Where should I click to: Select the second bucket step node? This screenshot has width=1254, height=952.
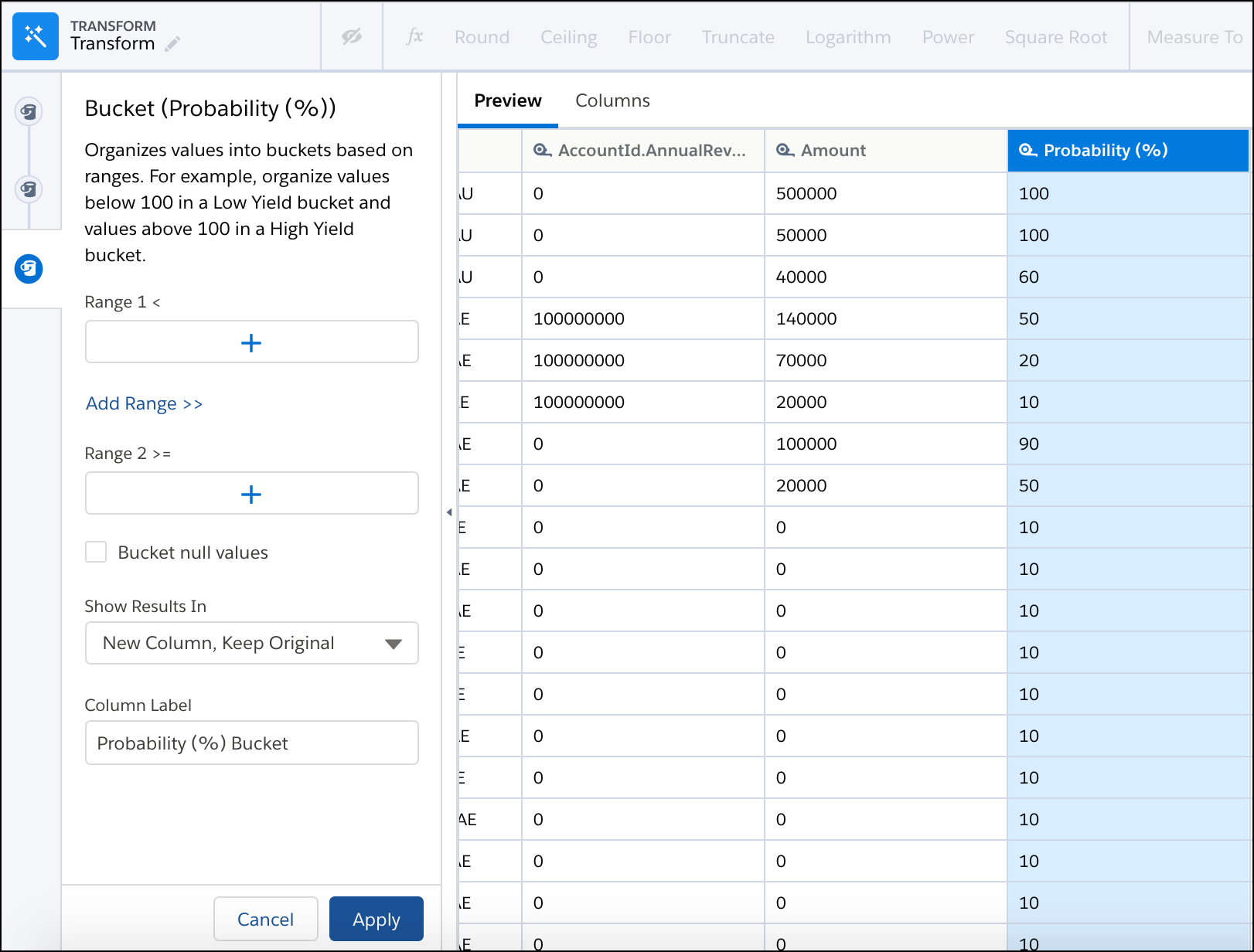pos(29,189)
